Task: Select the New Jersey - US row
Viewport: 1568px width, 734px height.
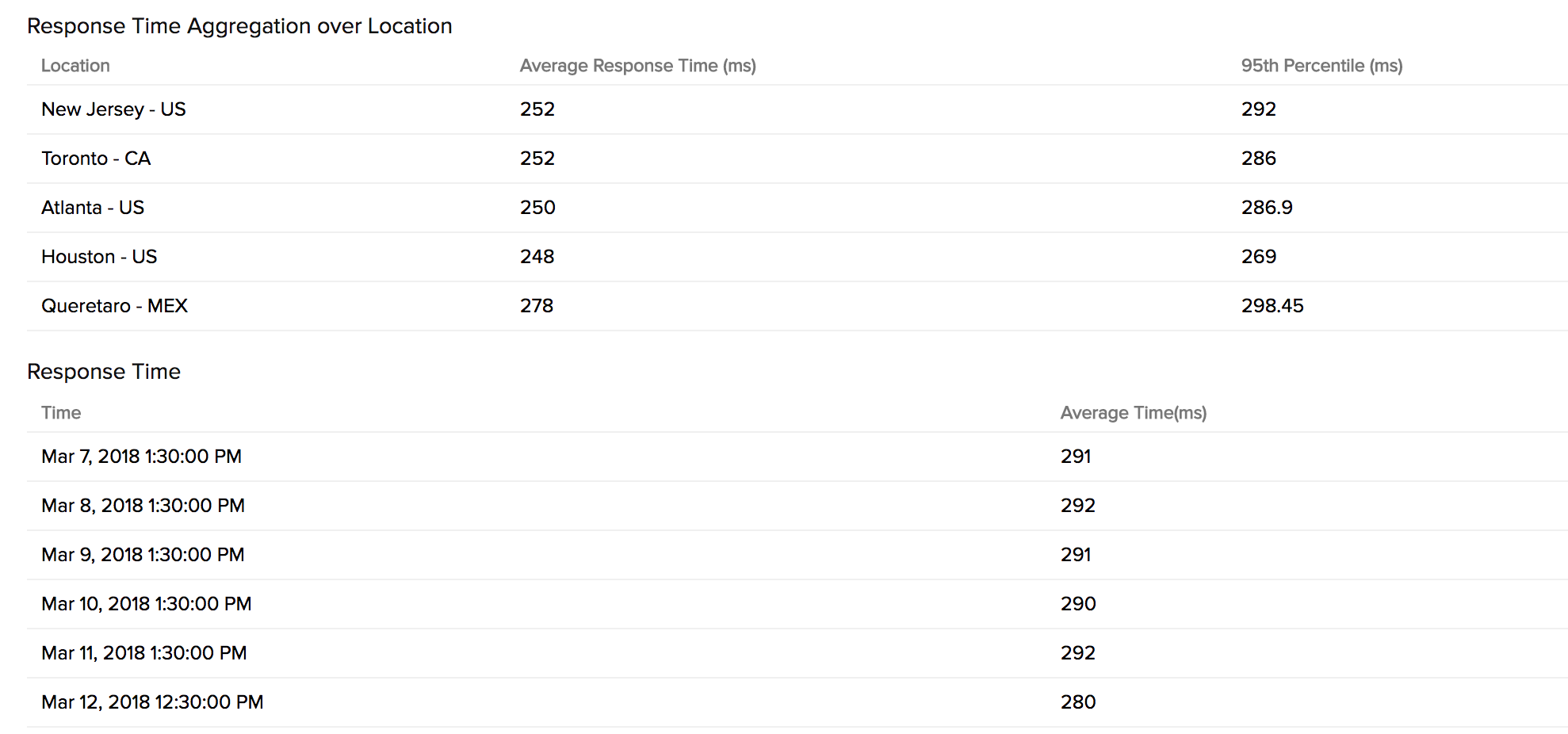Action: pos(113,109)
